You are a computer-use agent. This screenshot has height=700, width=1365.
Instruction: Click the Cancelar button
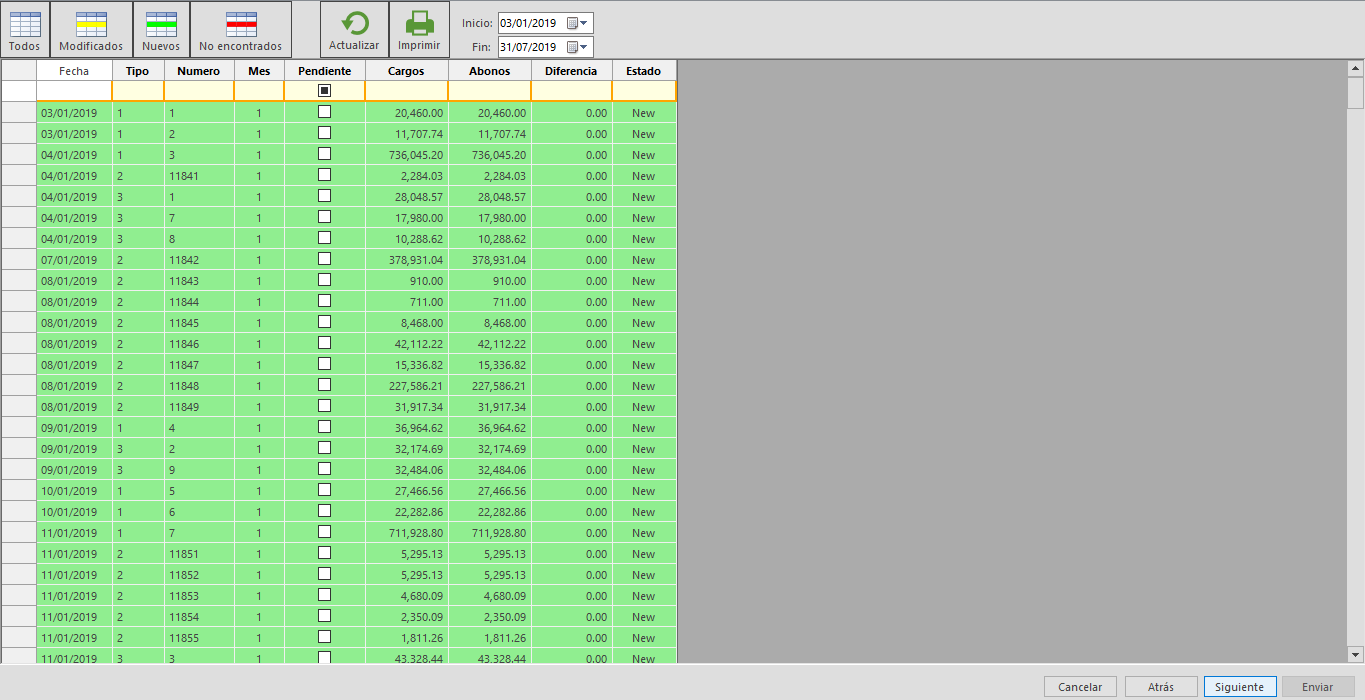pos(1080,687)
